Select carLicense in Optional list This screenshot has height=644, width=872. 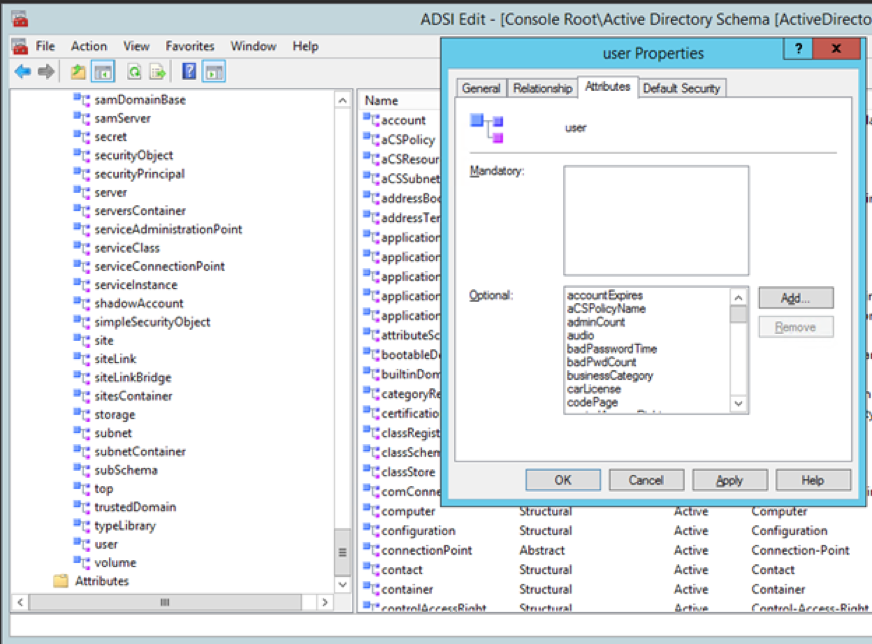(x=594, y=389)
